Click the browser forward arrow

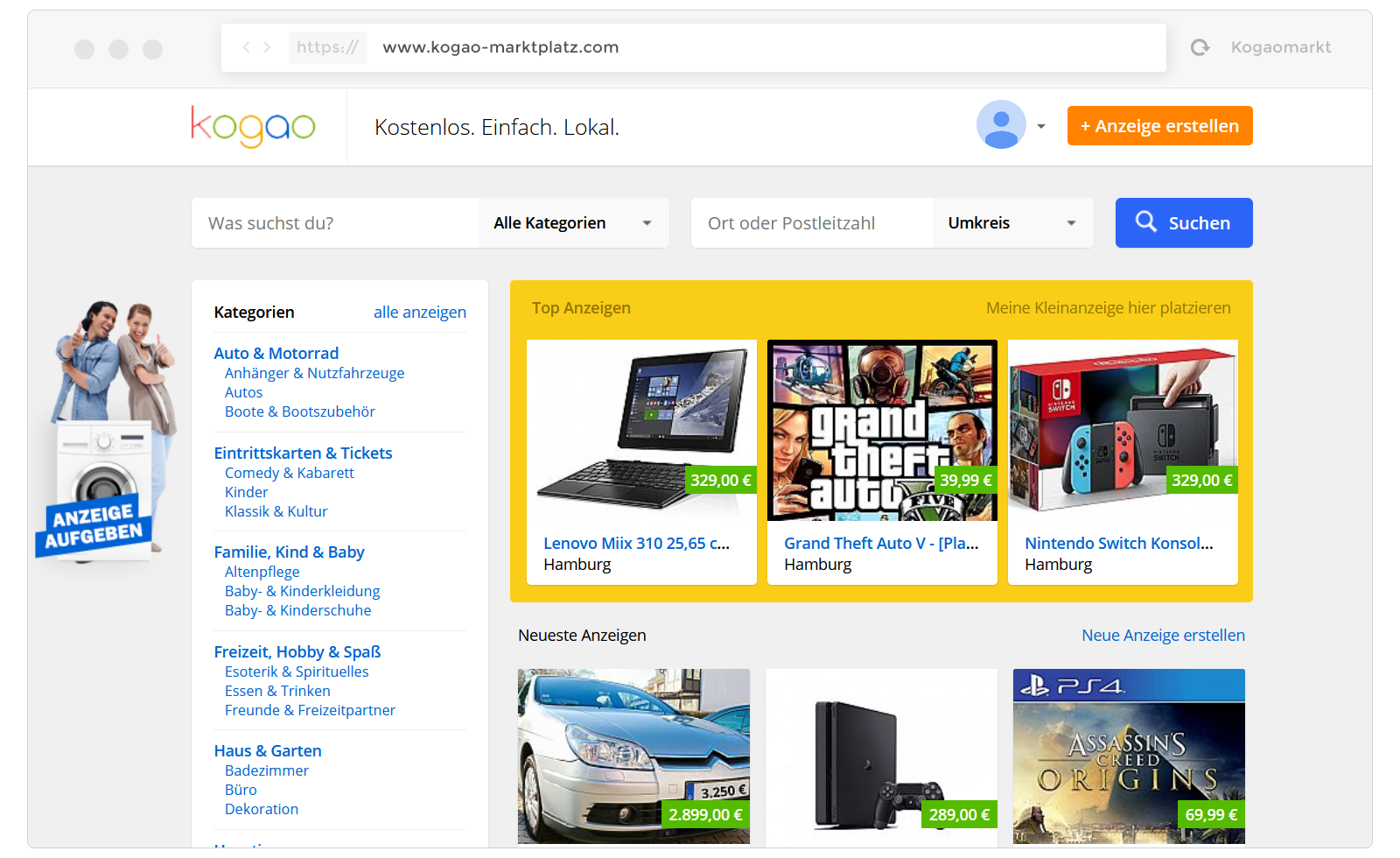(267, 47)
